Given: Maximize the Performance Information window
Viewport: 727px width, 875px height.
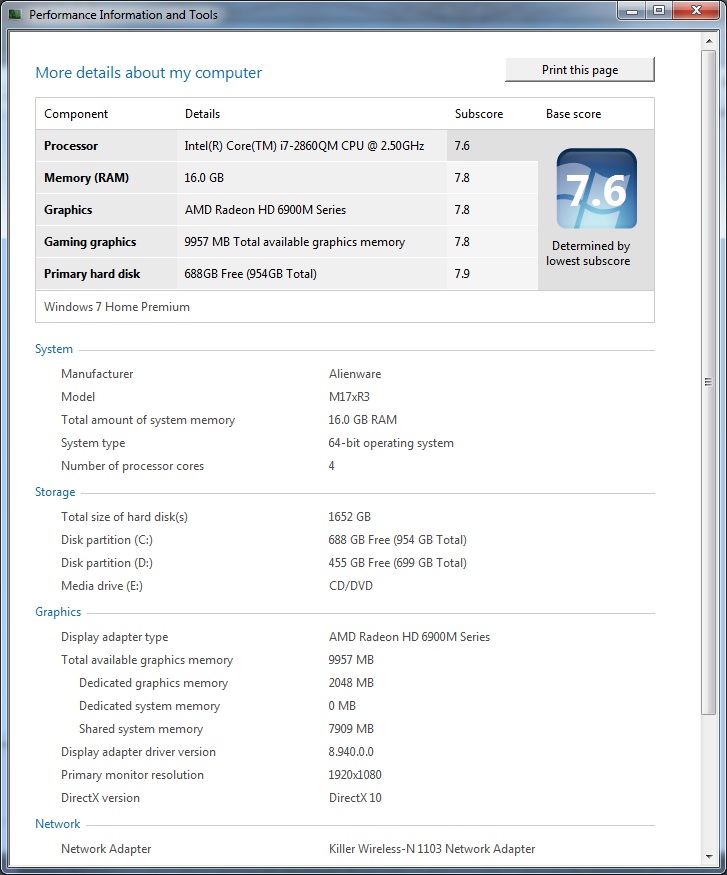Looking at the screenshot, I should [x=659, y=11].
